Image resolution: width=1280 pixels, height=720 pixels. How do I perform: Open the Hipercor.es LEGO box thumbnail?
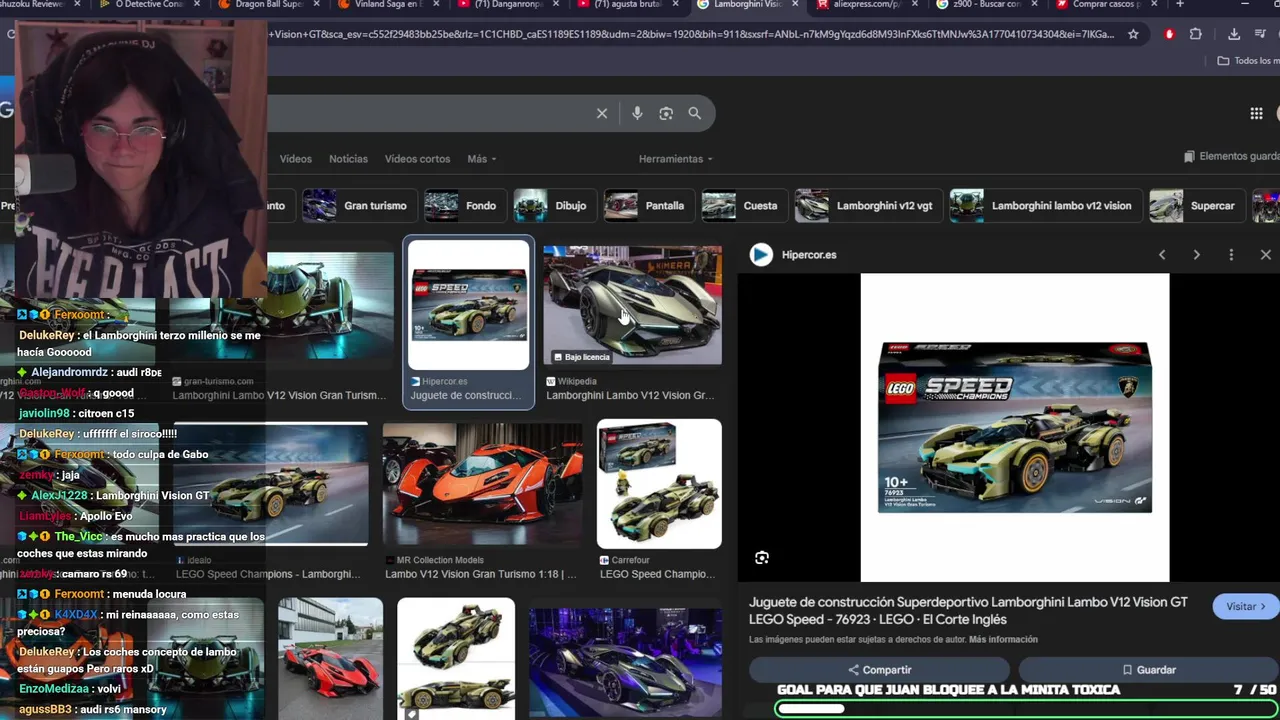click(x=468, y=305)
